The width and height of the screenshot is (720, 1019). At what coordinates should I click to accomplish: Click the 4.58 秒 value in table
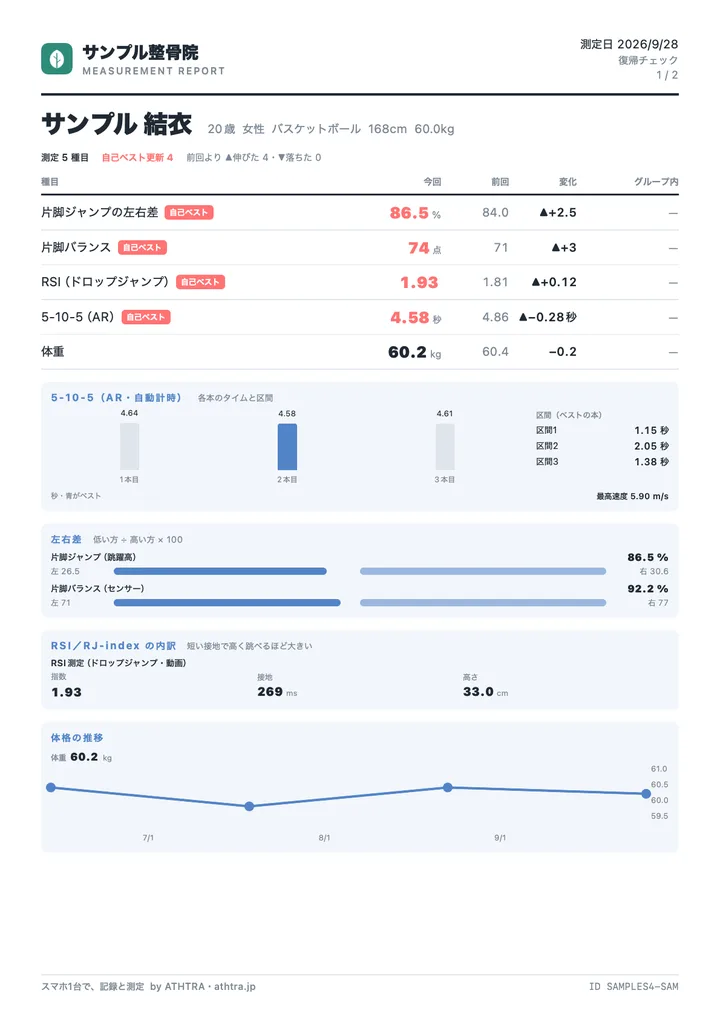[415, 318]
